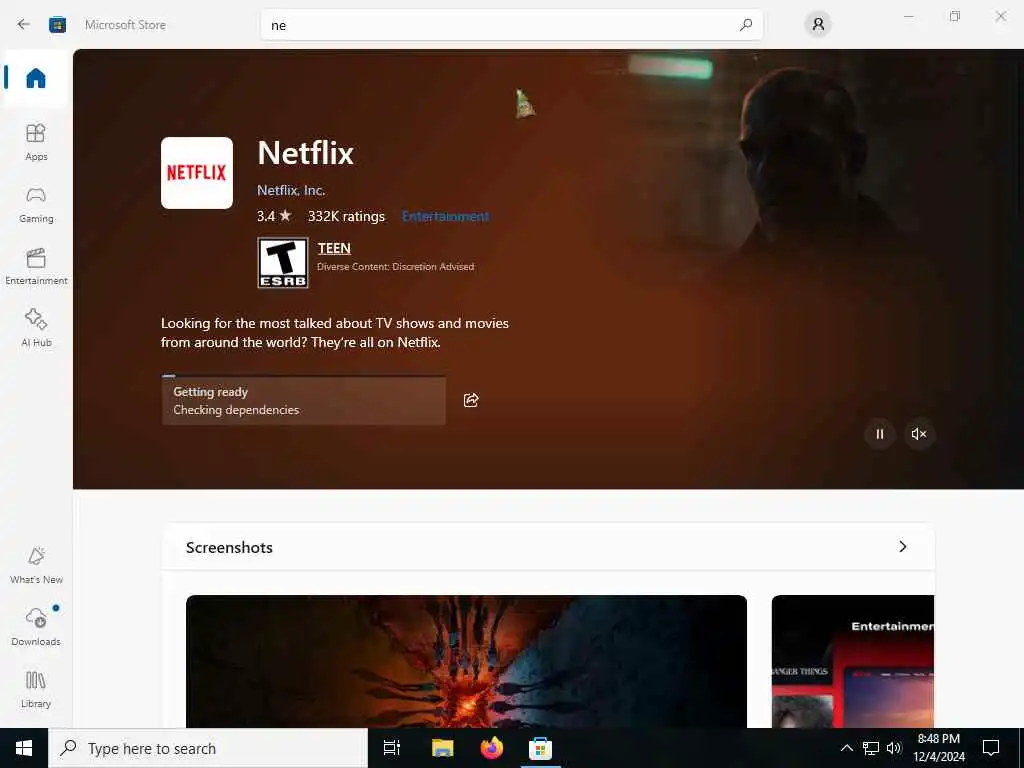The image size is (1024, 768).
Task: Open the Gaming section
Action: click(36, 204)
